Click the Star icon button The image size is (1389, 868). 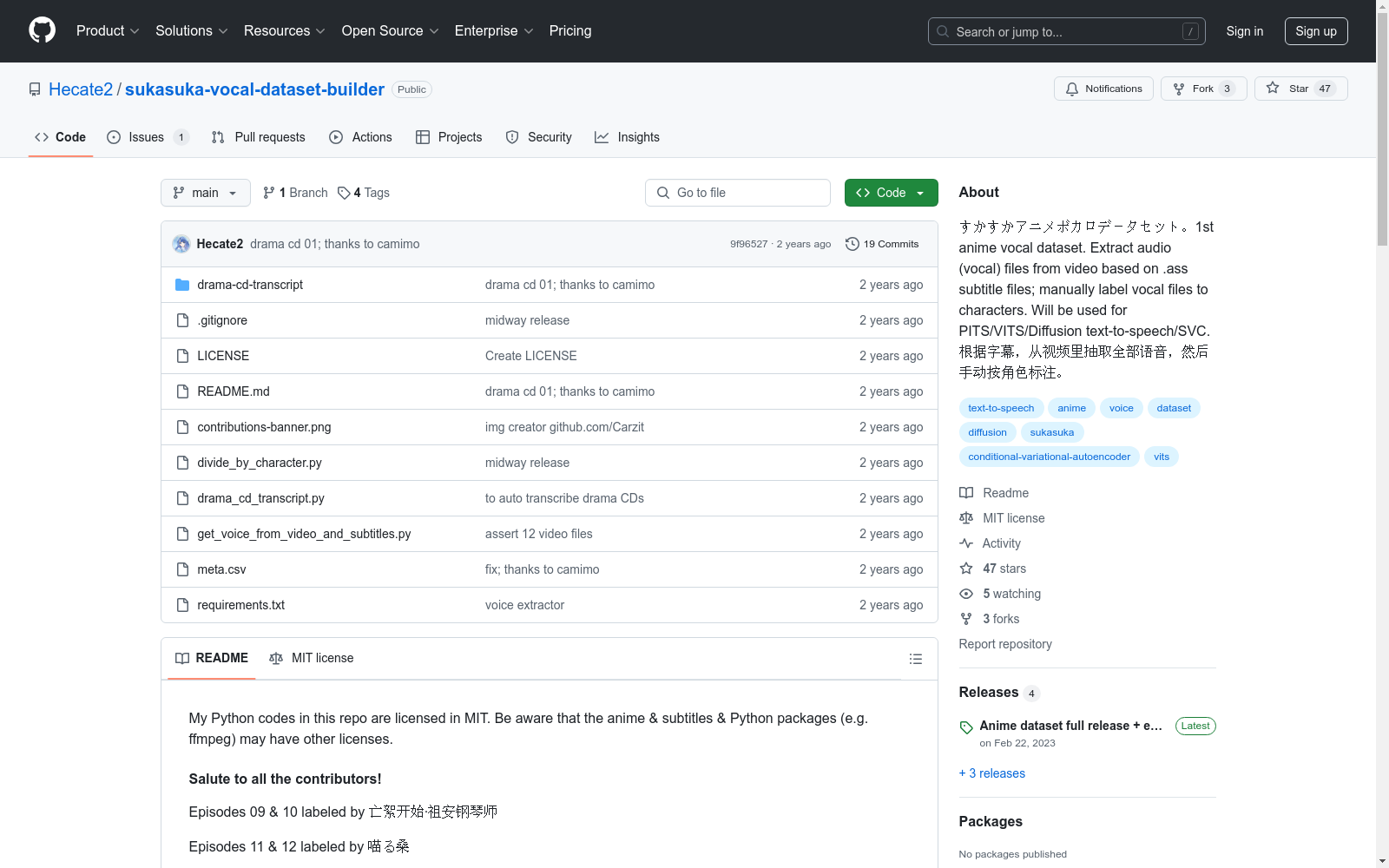[1300, 89]
